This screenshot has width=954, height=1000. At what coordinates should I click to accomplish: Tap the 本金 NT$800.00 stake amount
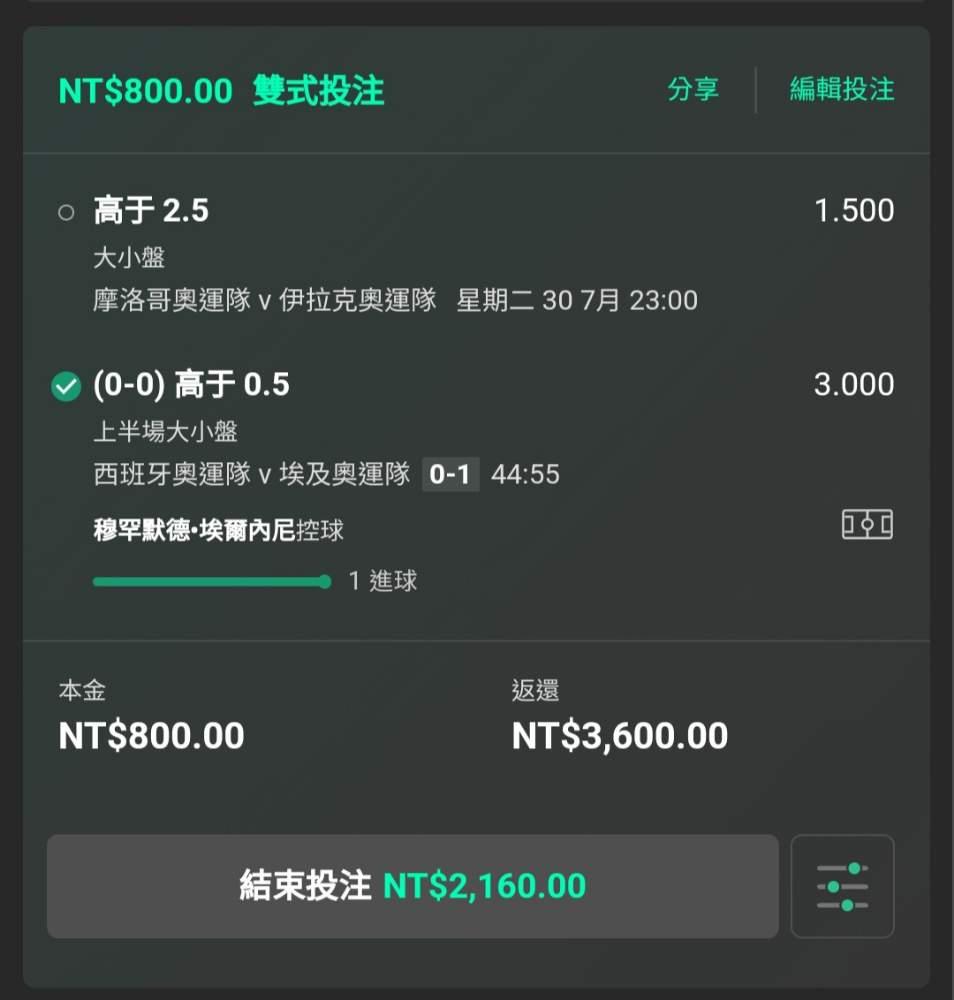tap(151, 736)
